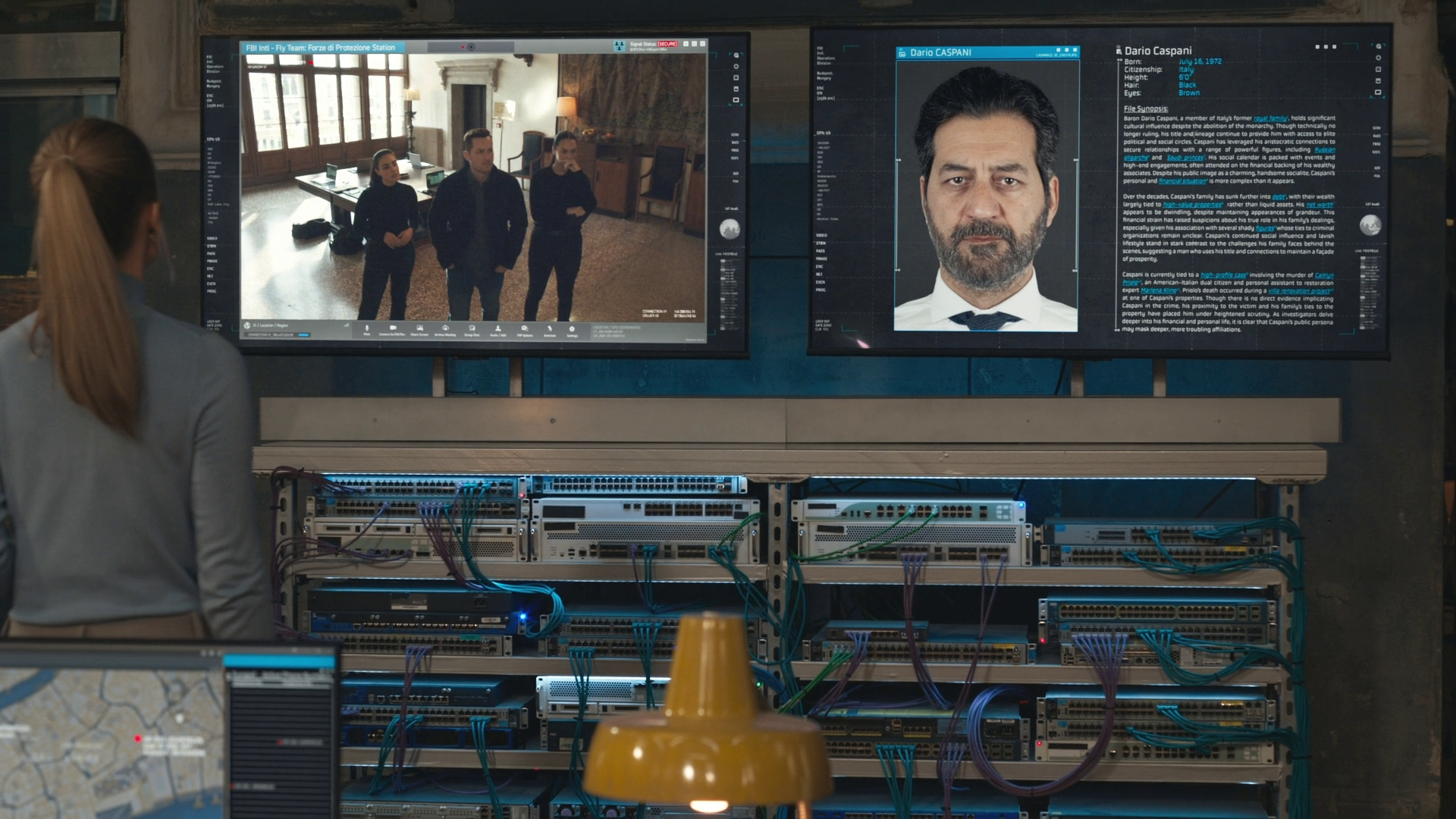Click the satellite globe on profile screen
The height and width of the screenshot is (819, 1456).
tap(1370, 224)
